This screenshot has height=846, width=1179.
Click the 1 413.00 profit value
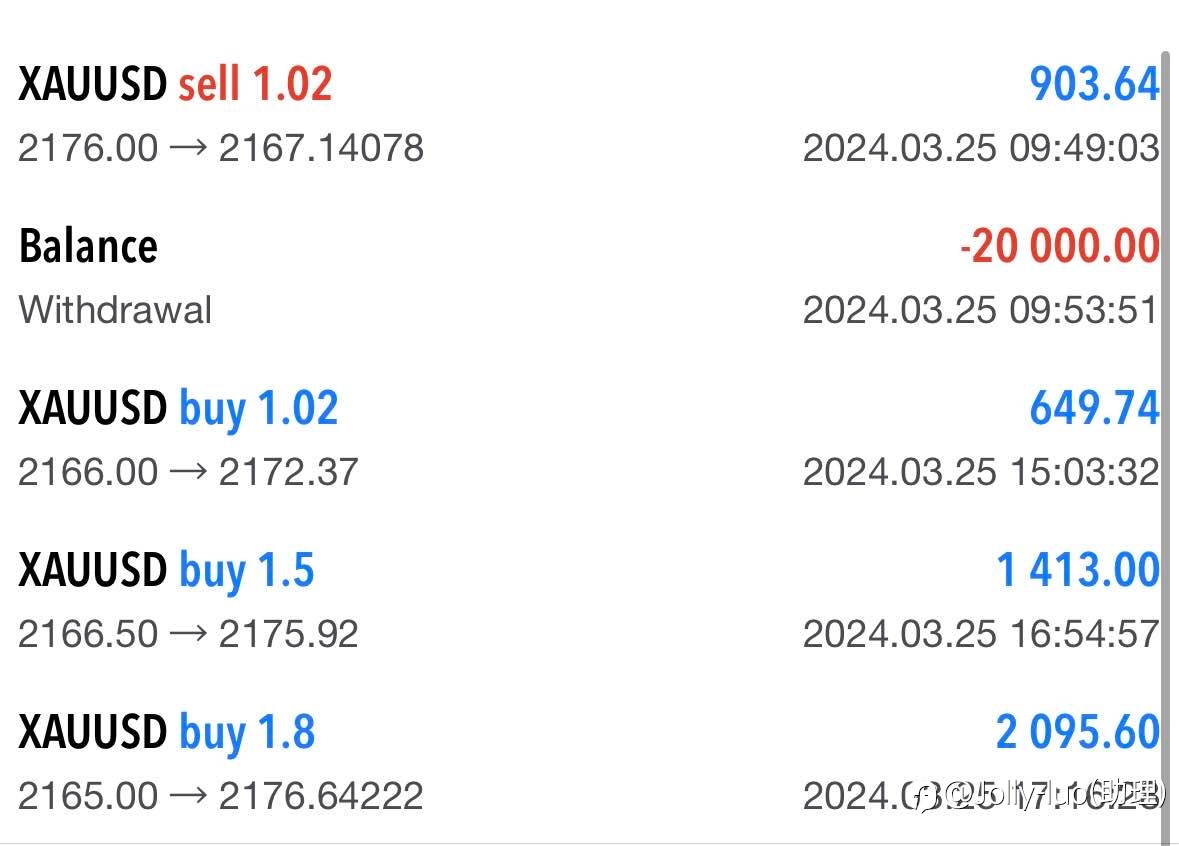click(1077, 569)
